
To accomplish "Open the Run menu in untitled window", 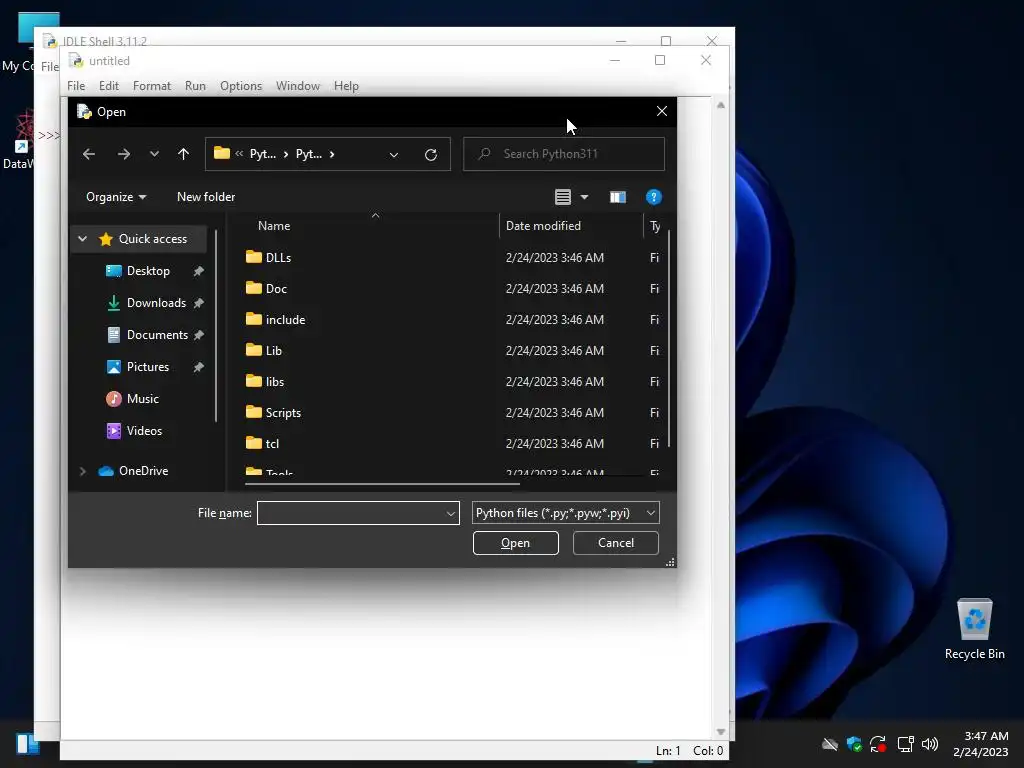I will coord(195,86).
